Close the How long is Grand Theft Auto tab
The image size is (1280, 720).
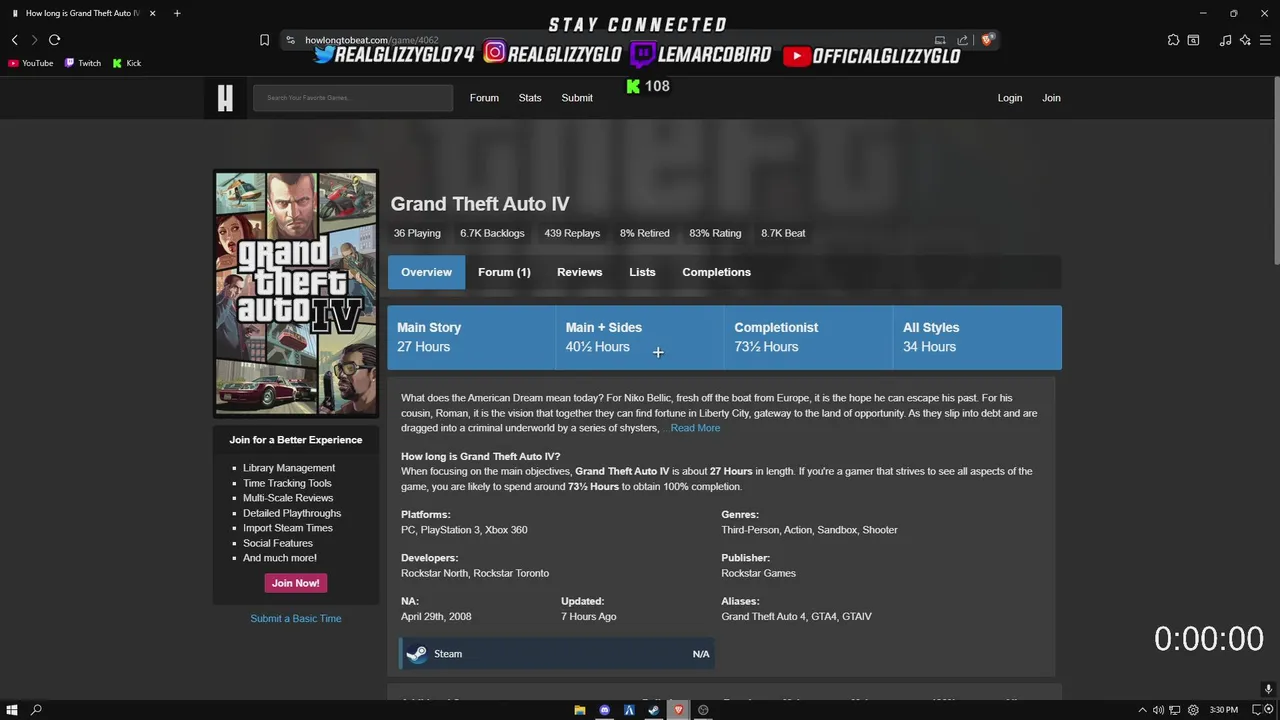(x=153, y=13)
